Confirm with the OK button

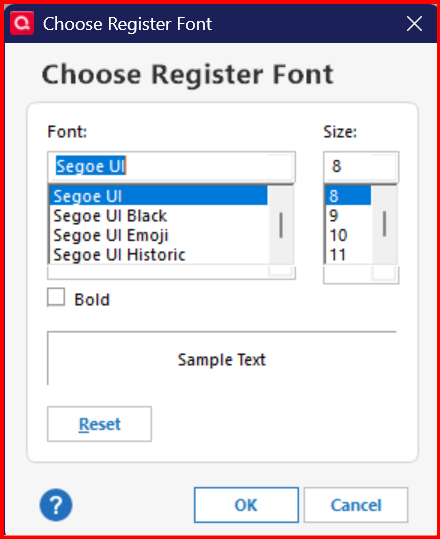click(246, 505)
